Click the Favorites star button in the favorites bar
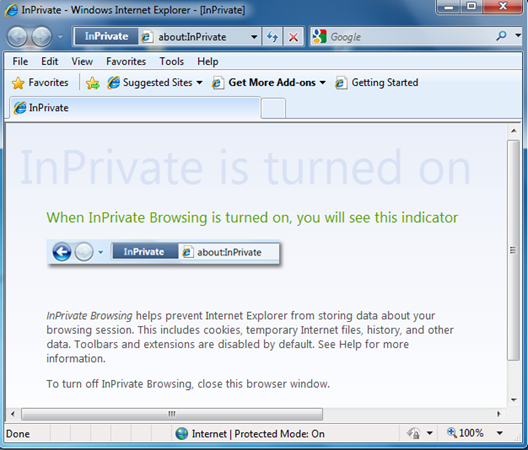 coord(40,83)
